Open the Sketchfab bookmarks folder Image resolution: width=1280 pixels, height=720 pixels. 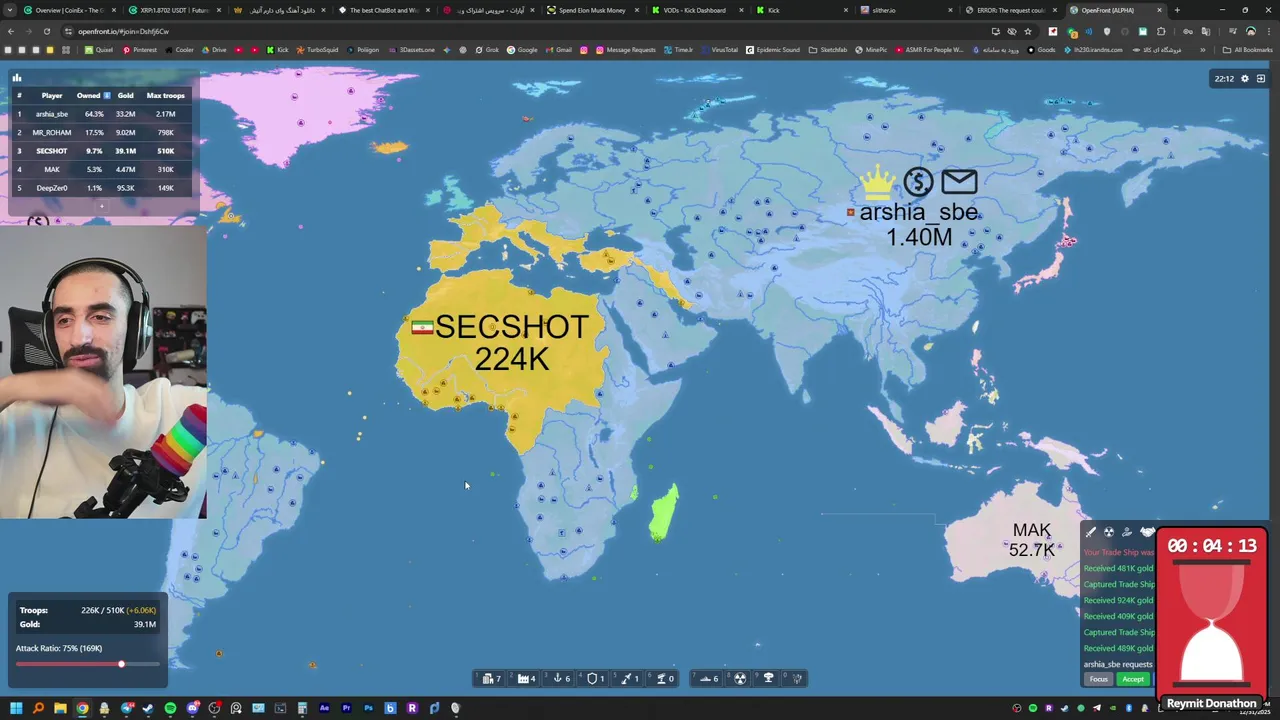[828, 50]
